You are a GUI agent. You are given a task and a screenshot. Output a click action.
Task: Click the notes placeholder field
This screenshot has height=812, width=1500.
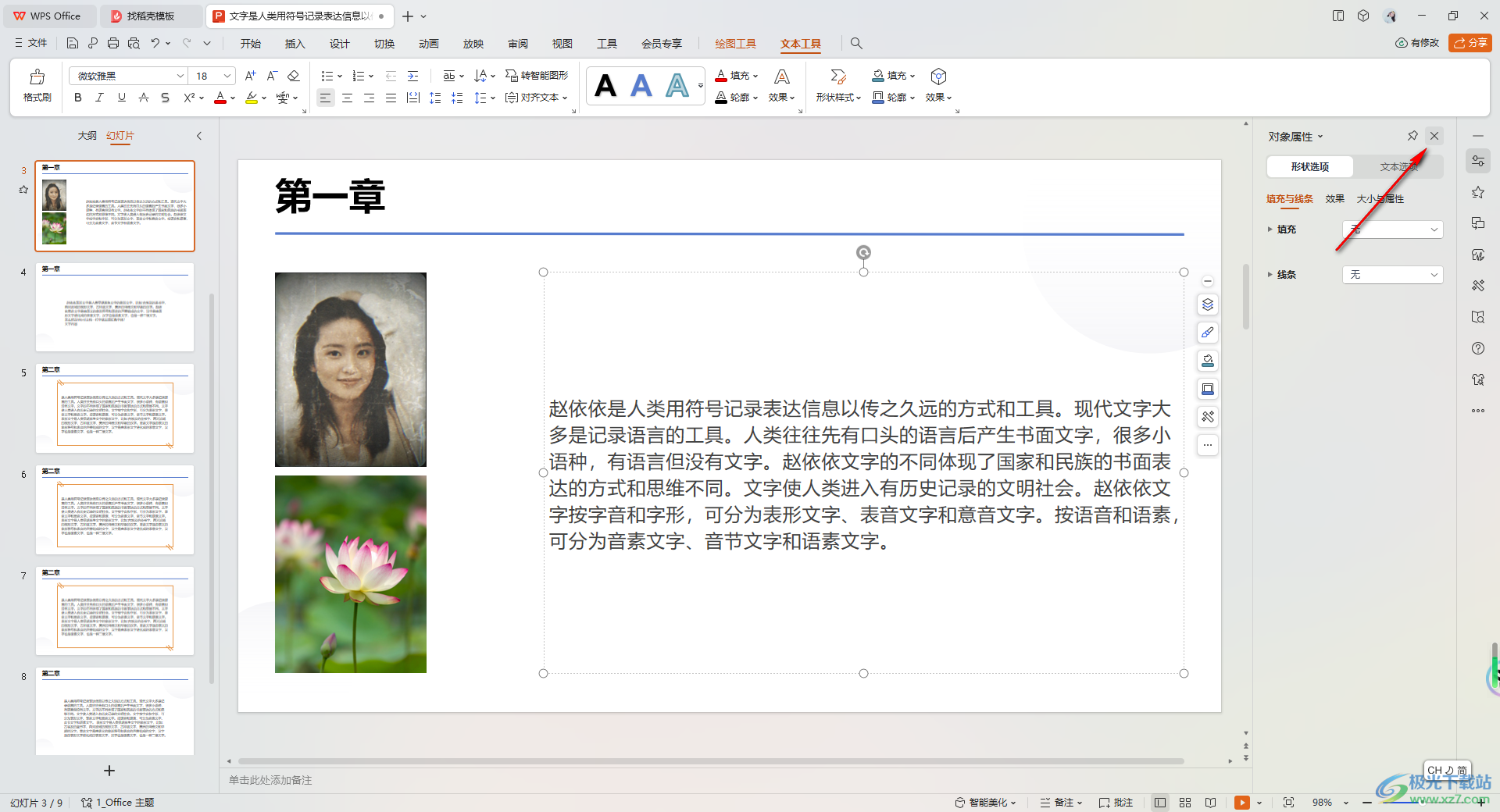[x=270, y=780]
